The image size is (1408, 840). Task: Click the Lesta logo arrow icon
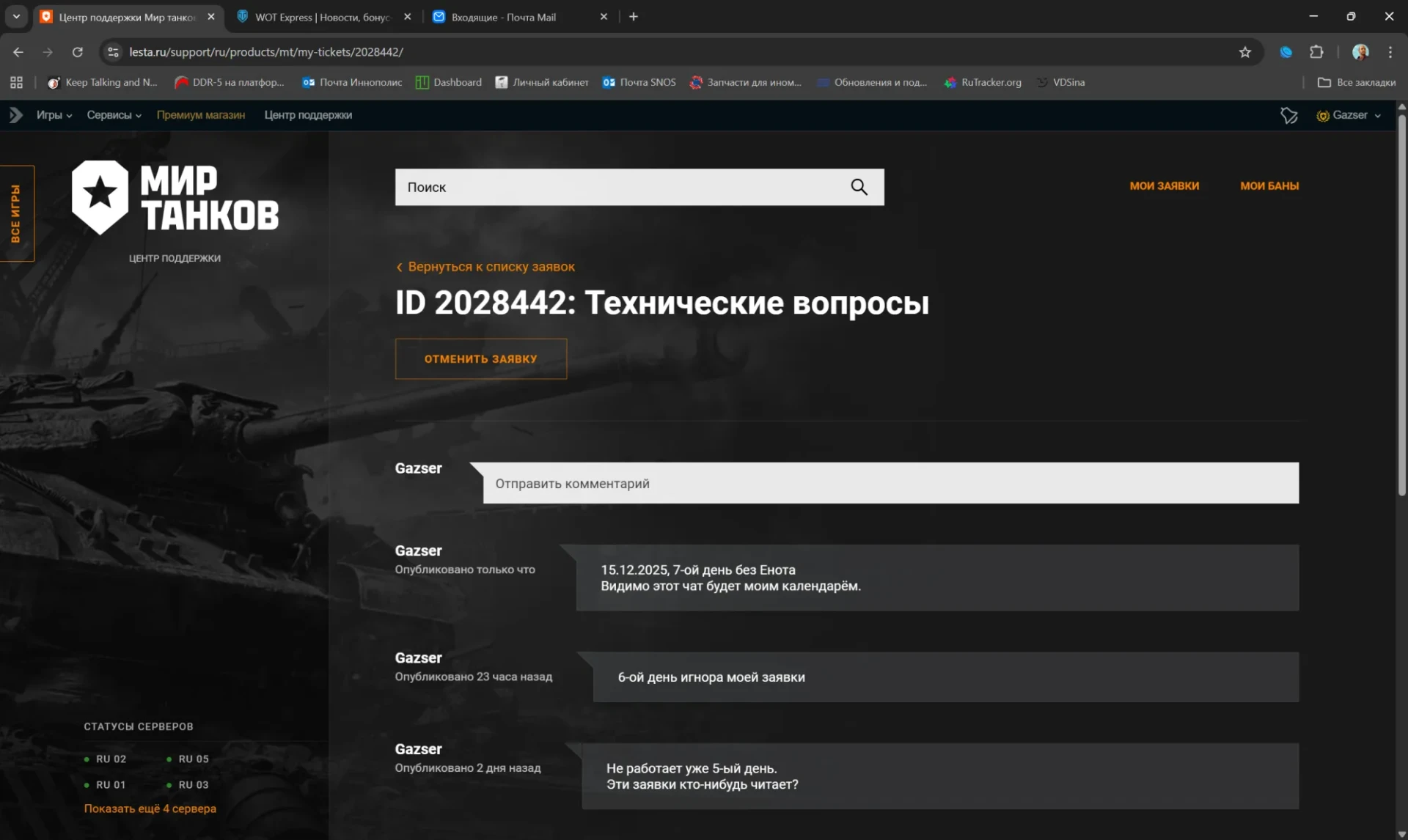15,115
